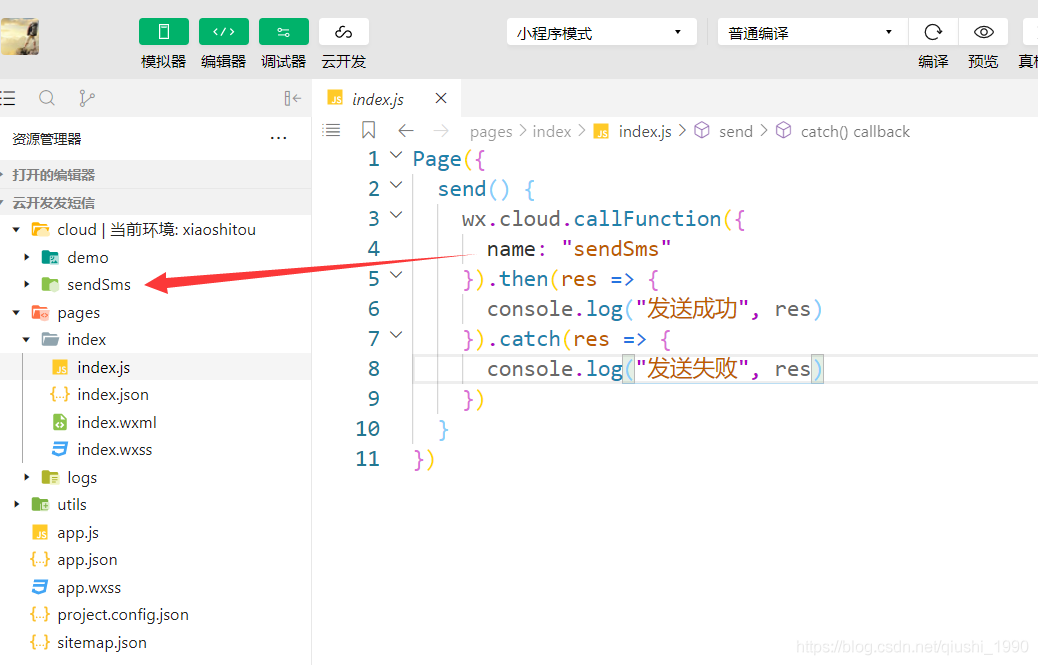
Task: Open the source control branch icon
Action: [x=87, y=98]
